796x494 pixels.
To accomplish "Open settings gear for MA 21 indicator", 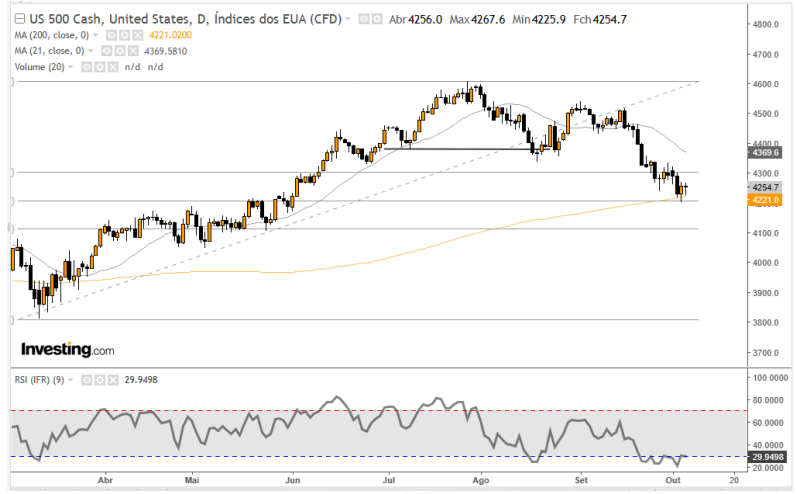I will [118, 50].
